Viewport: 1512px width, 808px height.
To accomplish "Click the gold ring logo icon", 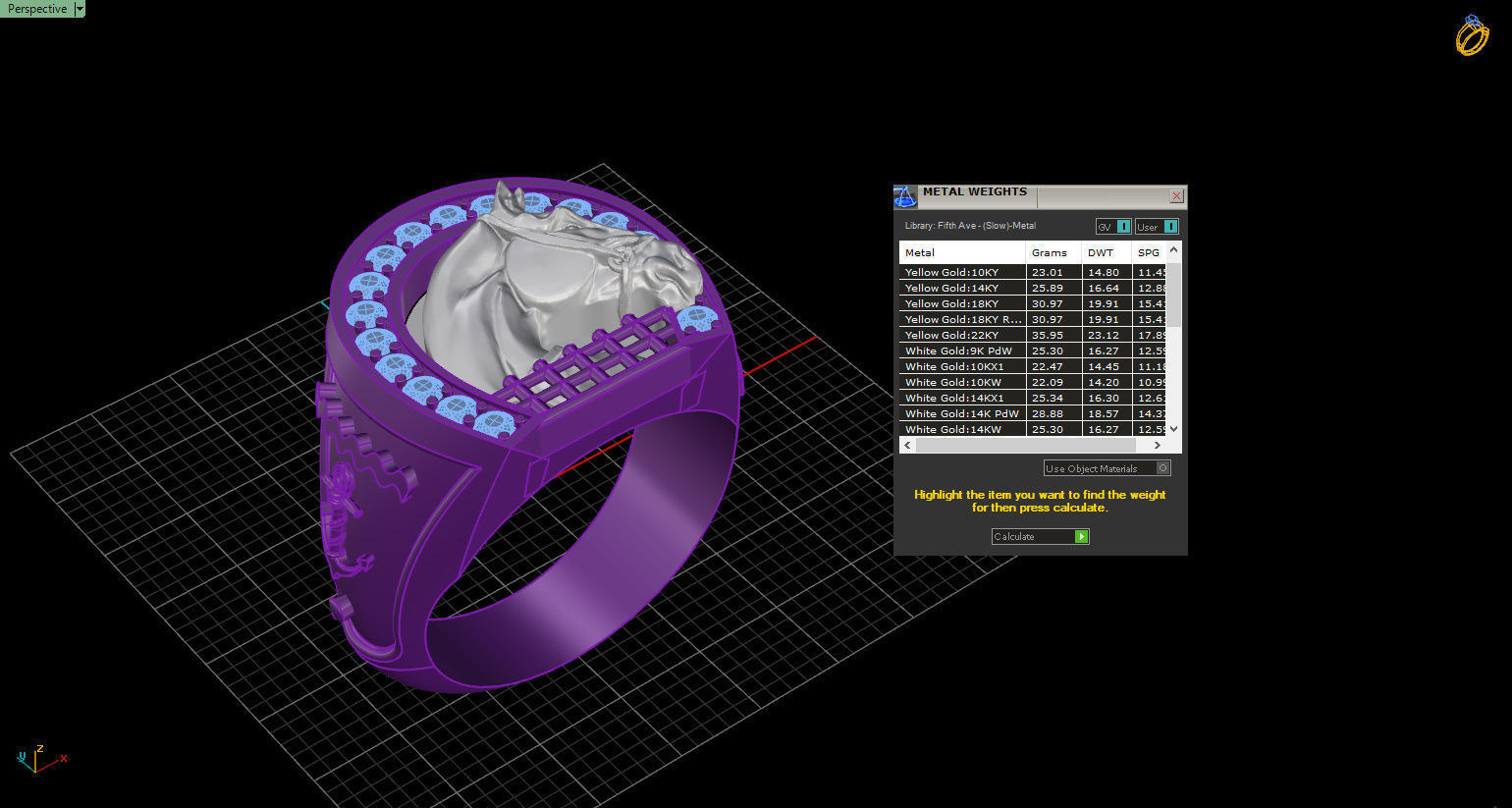I will click(x=1472, y=35).
